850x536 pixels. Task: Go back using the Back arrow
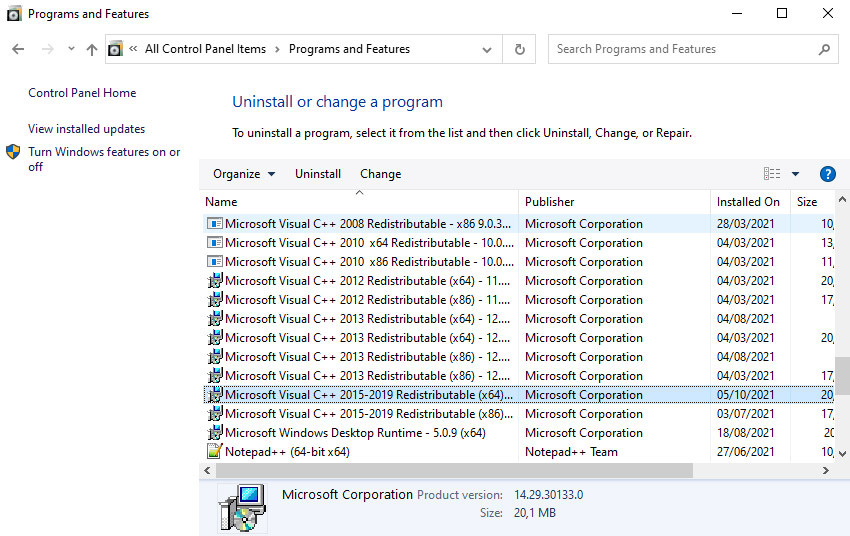[x=18, y=49]
